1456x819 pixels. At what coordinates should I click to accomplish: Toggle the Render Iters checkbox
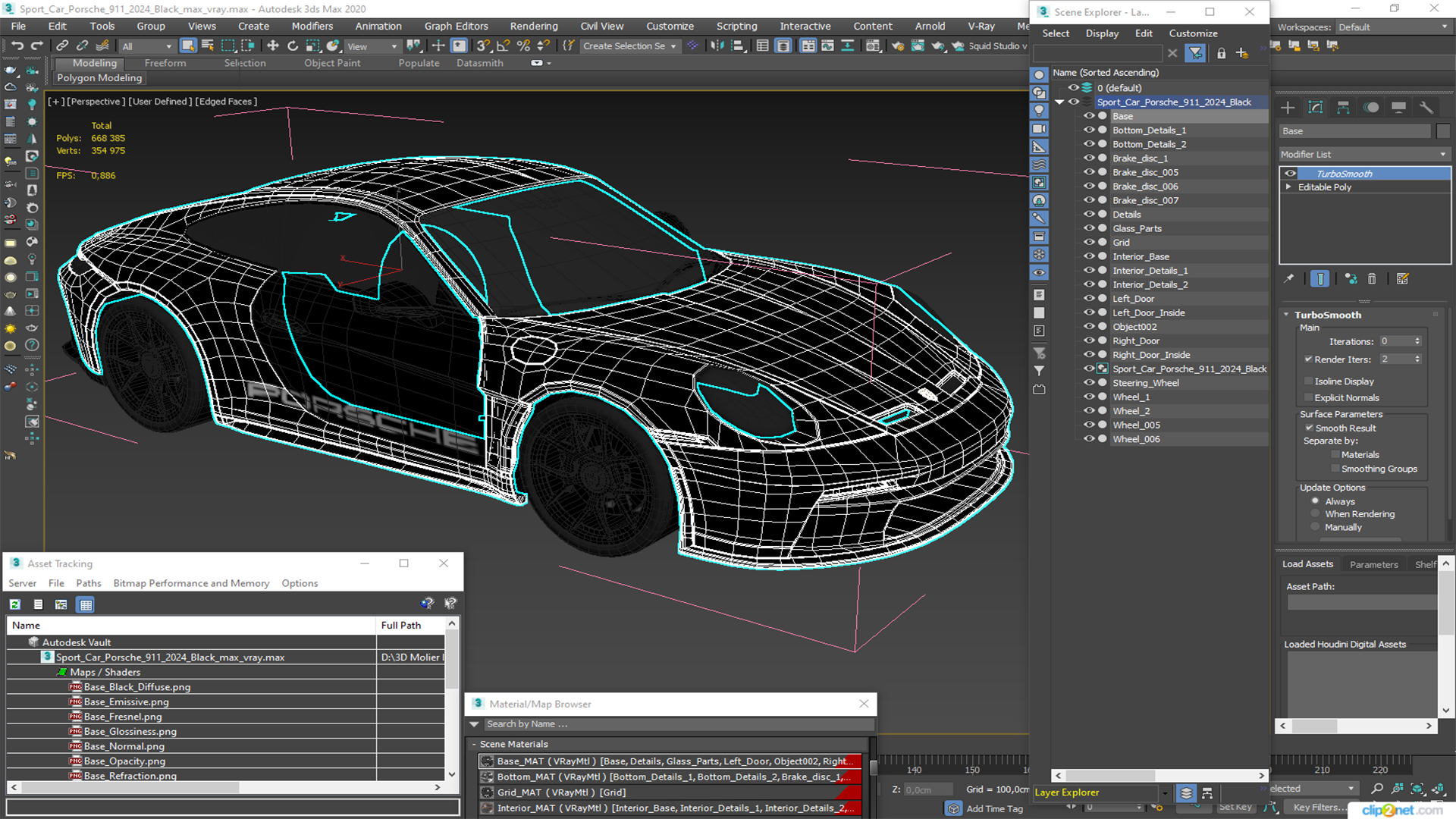(1308, 359)
